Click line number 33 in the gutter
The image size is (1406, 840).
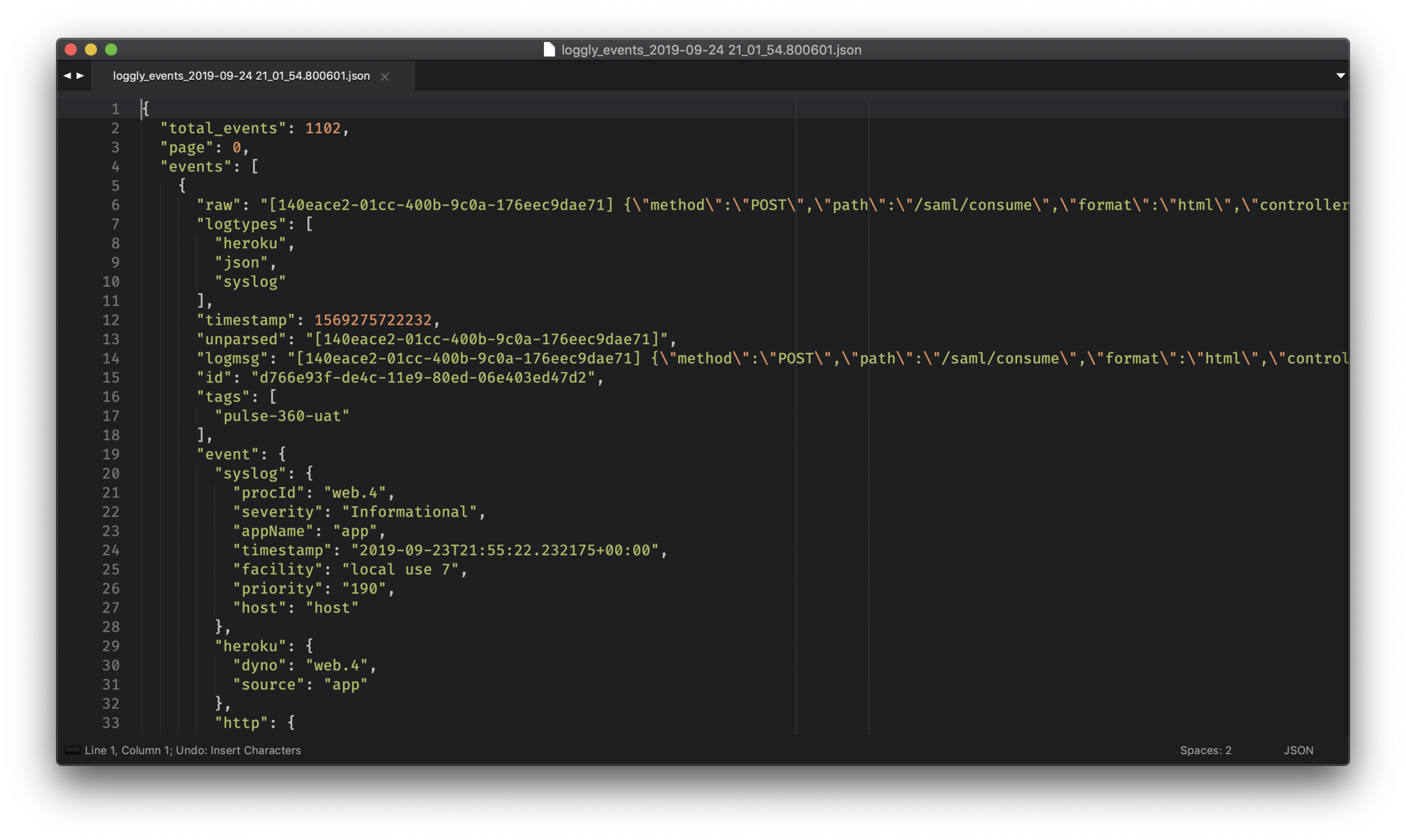[111, 723]
